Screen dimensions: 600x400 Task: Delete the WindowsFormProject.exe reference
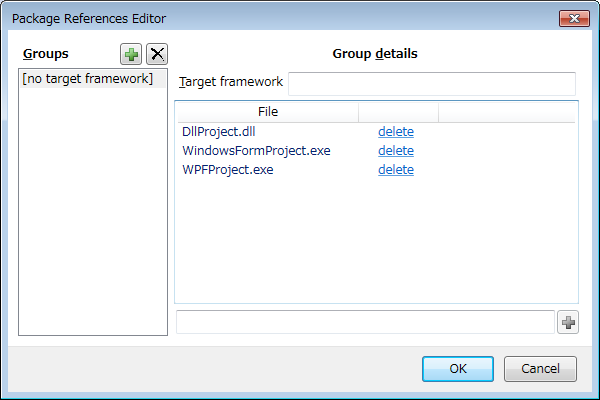[396, 151]
